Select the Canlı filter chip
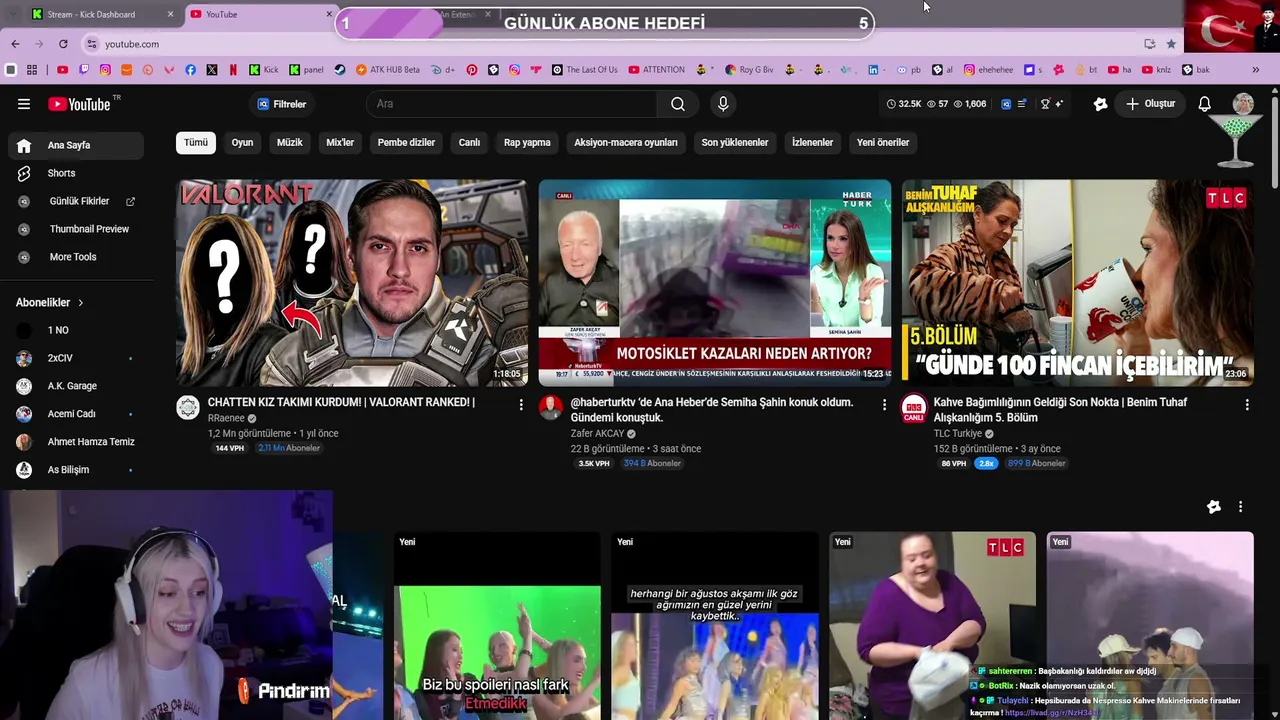Image resolution: width=1280 pixels, height=720 pixels. point(469,142)
